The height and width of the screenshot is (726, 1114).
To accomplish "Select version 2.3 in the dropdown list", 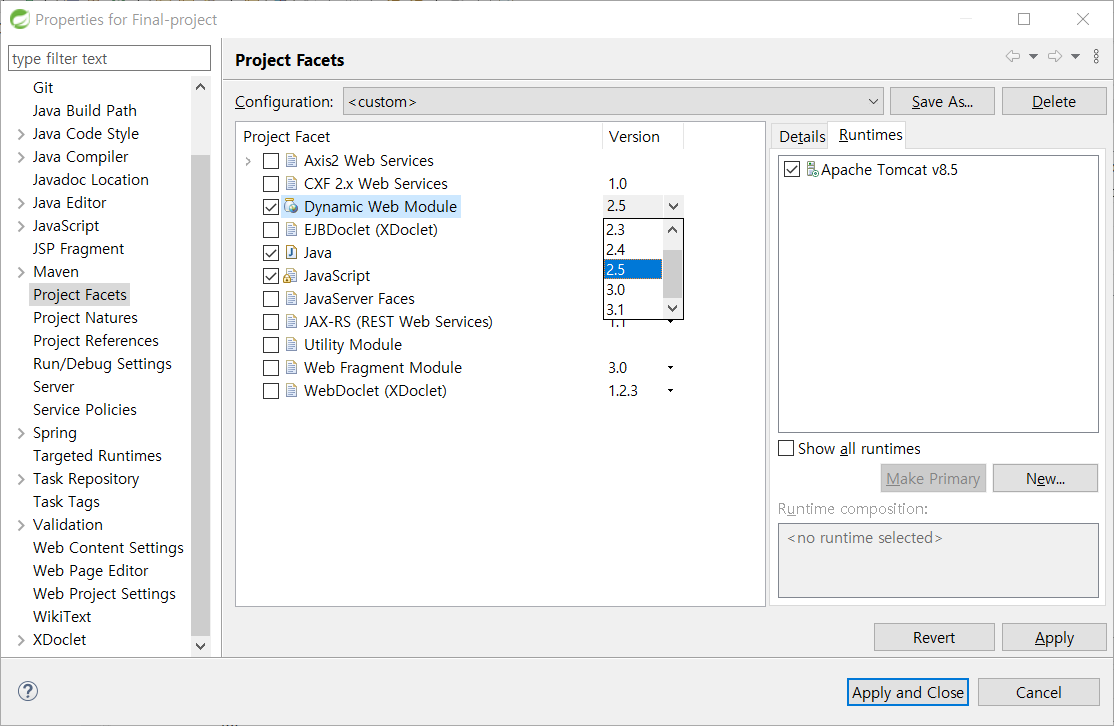I will [x=632, y=229].
